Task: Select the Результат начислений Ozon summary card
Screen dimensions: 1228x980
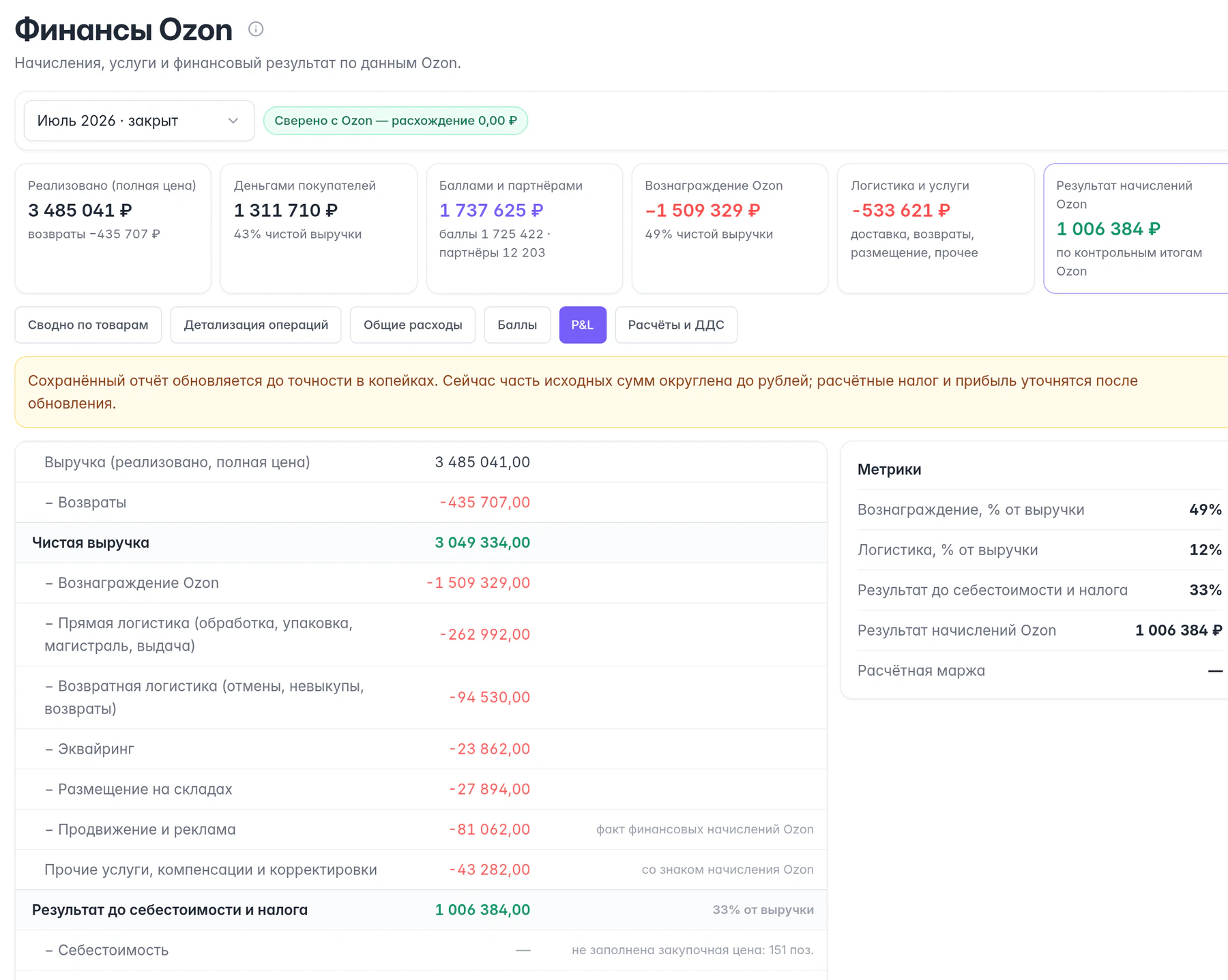Action: (1136, 228)
